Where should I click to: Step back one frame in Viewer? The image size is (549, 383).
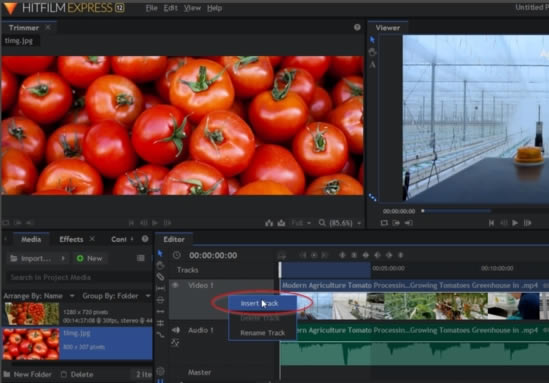(503, 223)
